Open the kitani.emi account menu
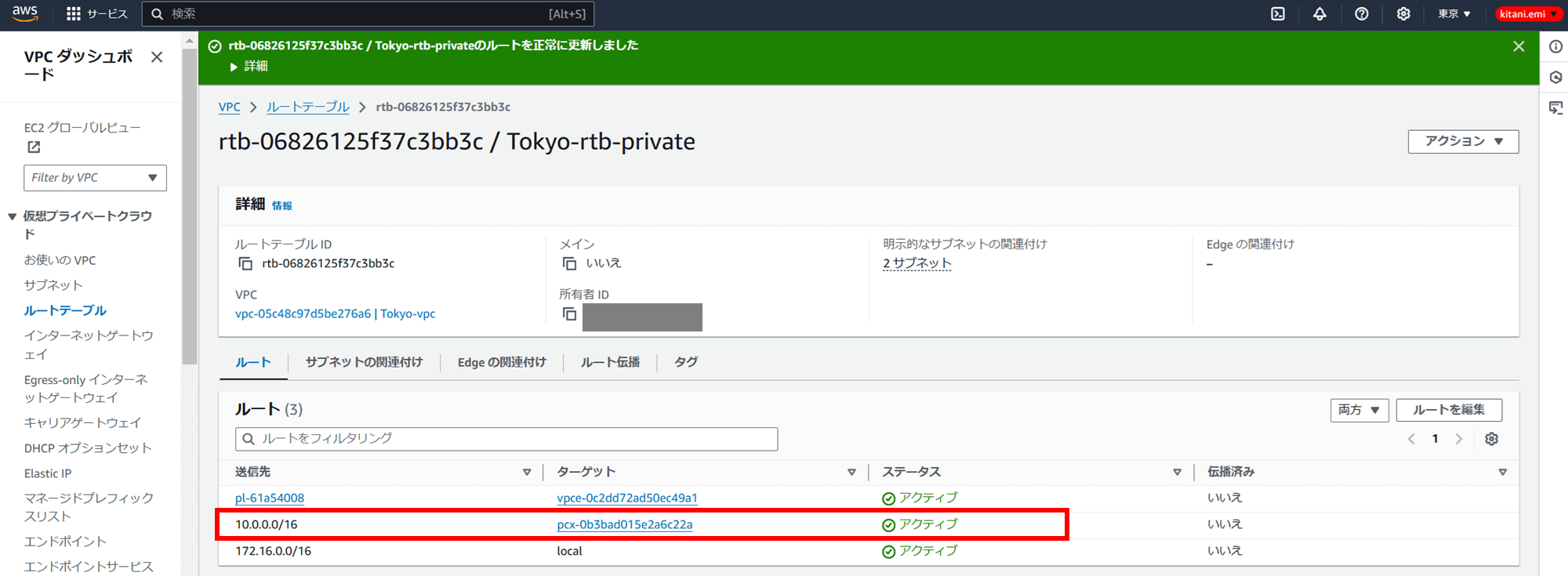The width and height of the screenshot is (1568, 576). click(x=1529, y=14)
